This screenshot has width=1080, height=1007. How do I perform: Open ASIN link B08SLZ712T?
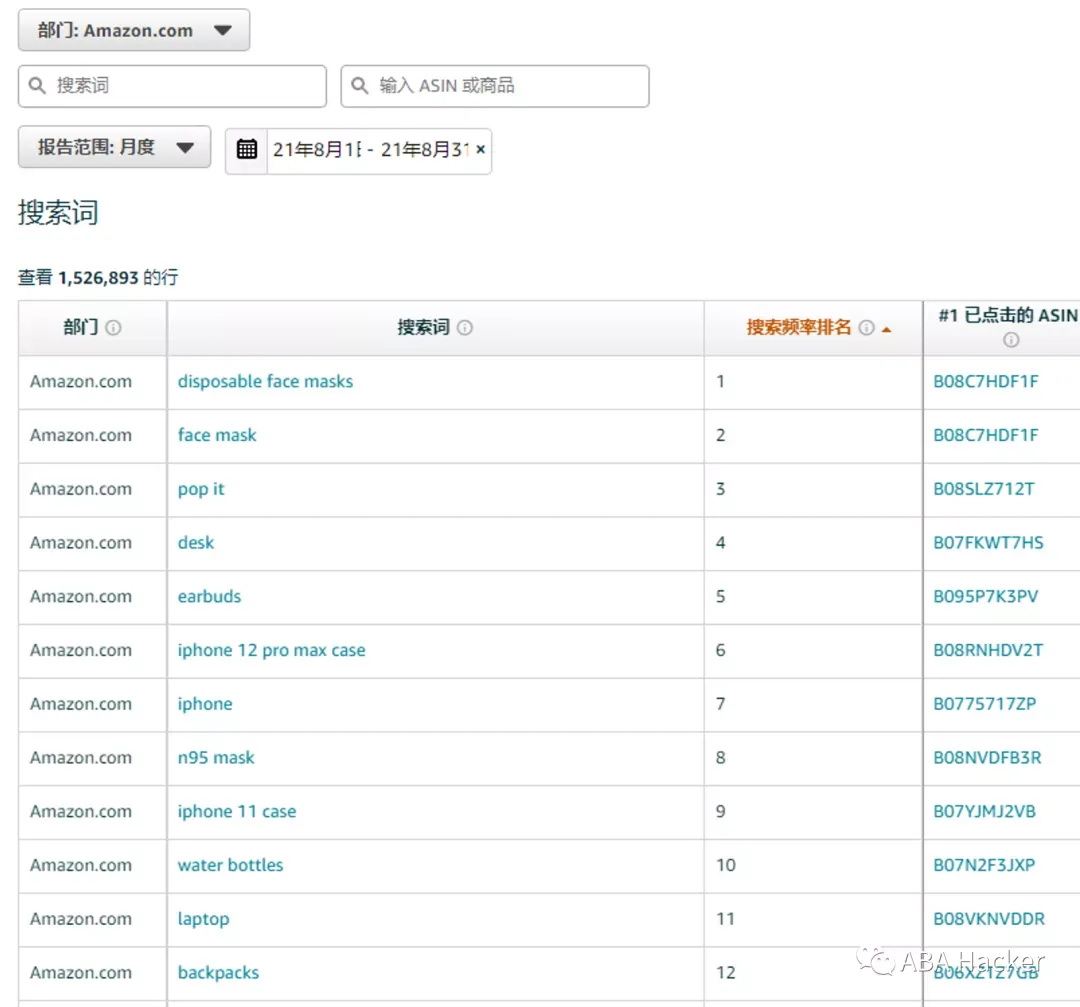point(984,489)
